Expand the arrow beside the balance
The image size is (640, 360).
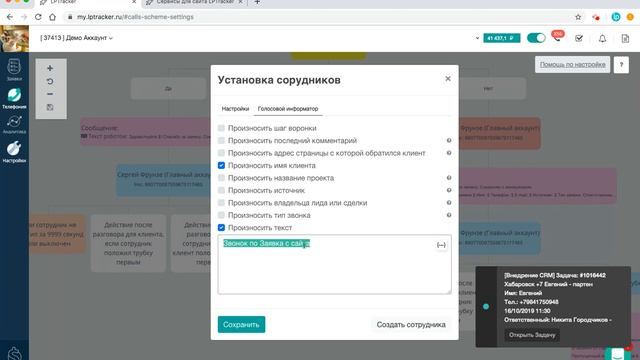tap(477, 38)
